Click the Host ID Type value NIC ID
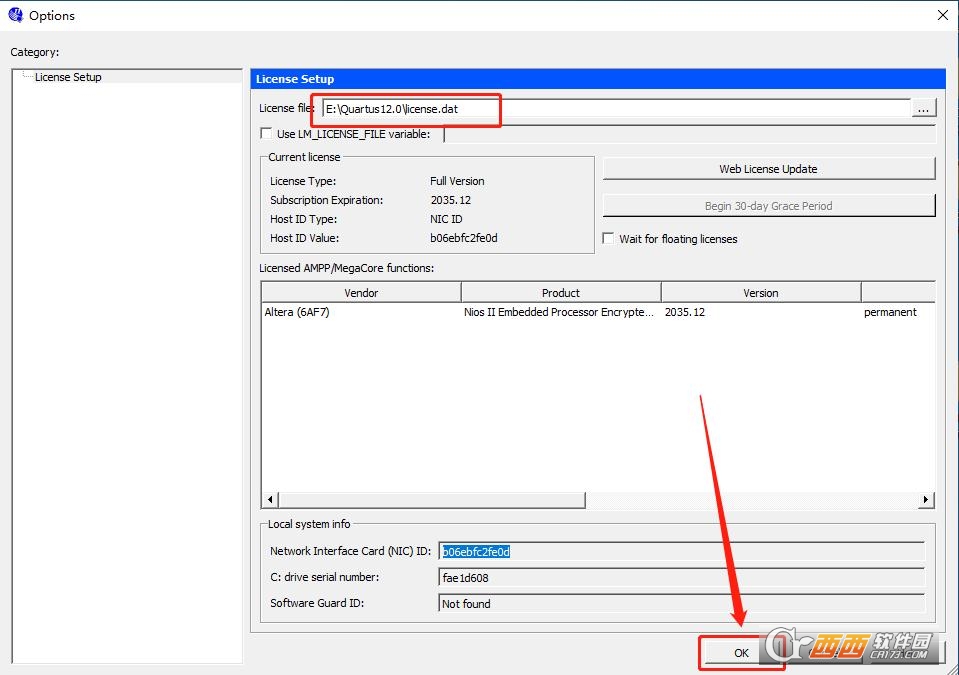 tap(446, 219)
